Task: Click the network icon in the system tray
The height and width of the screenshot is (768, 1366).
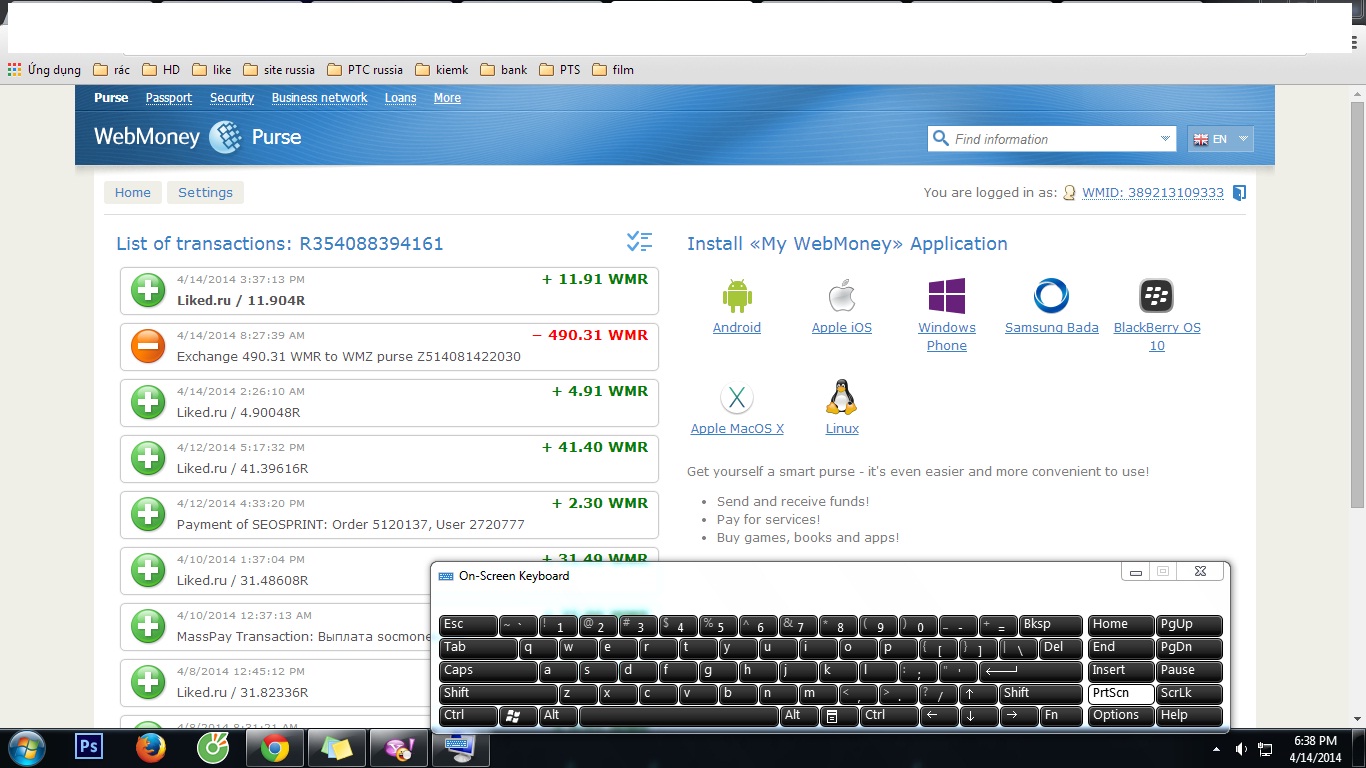Action: 1265,749
